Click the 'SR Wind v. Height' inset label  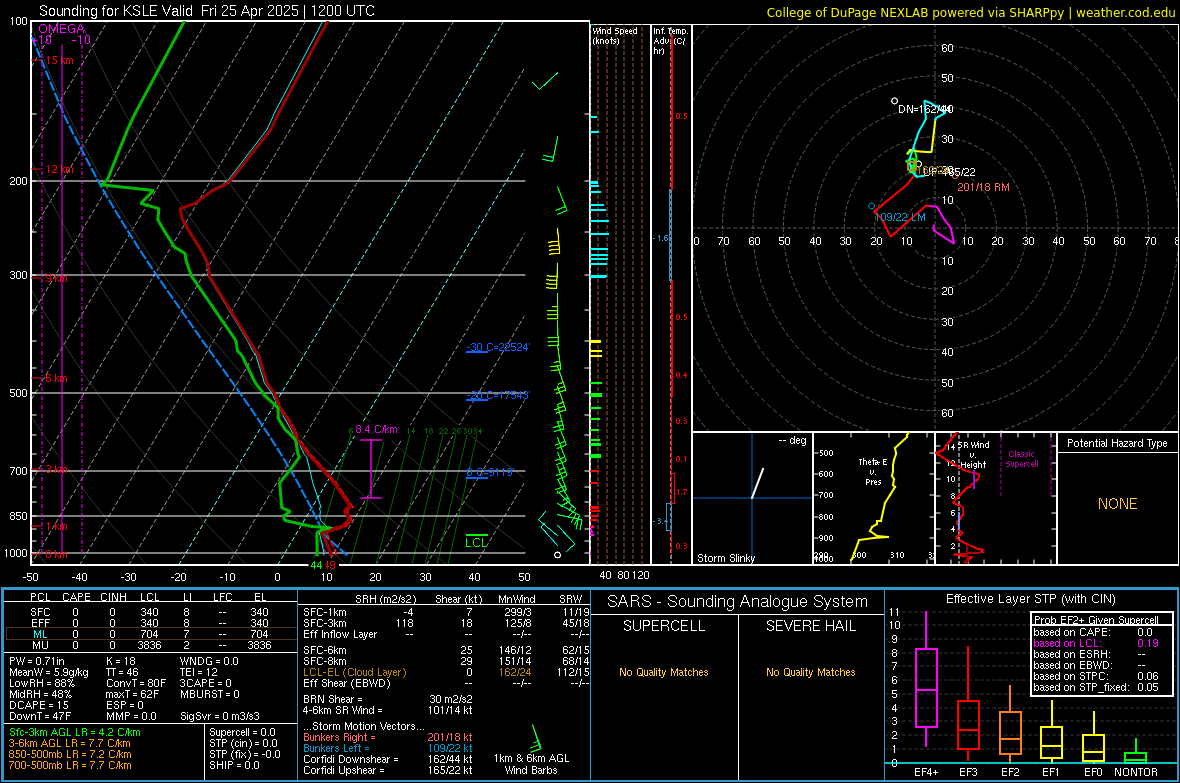click(973, 455)
